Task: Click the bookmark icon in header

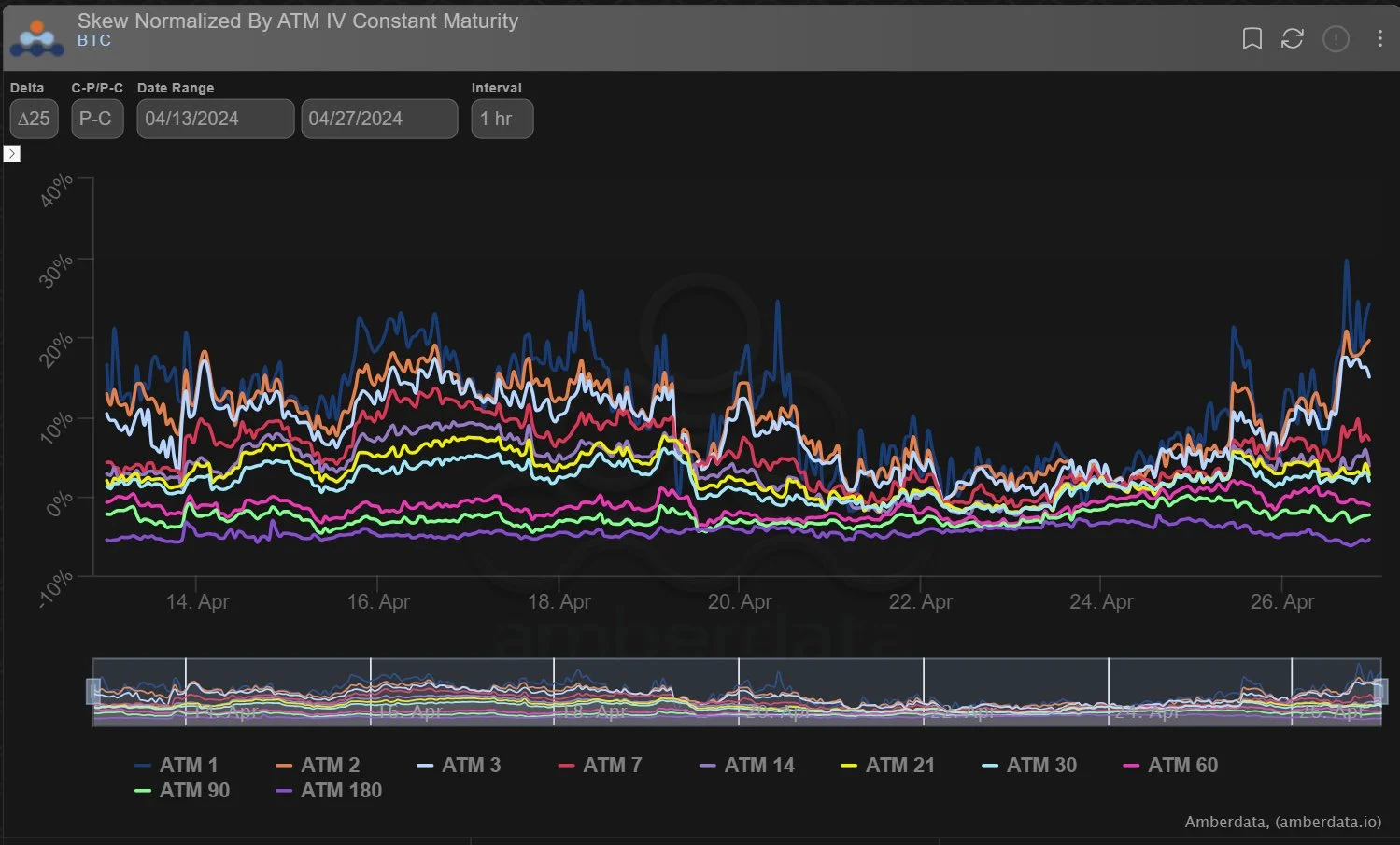Action: pos(1252,38)
